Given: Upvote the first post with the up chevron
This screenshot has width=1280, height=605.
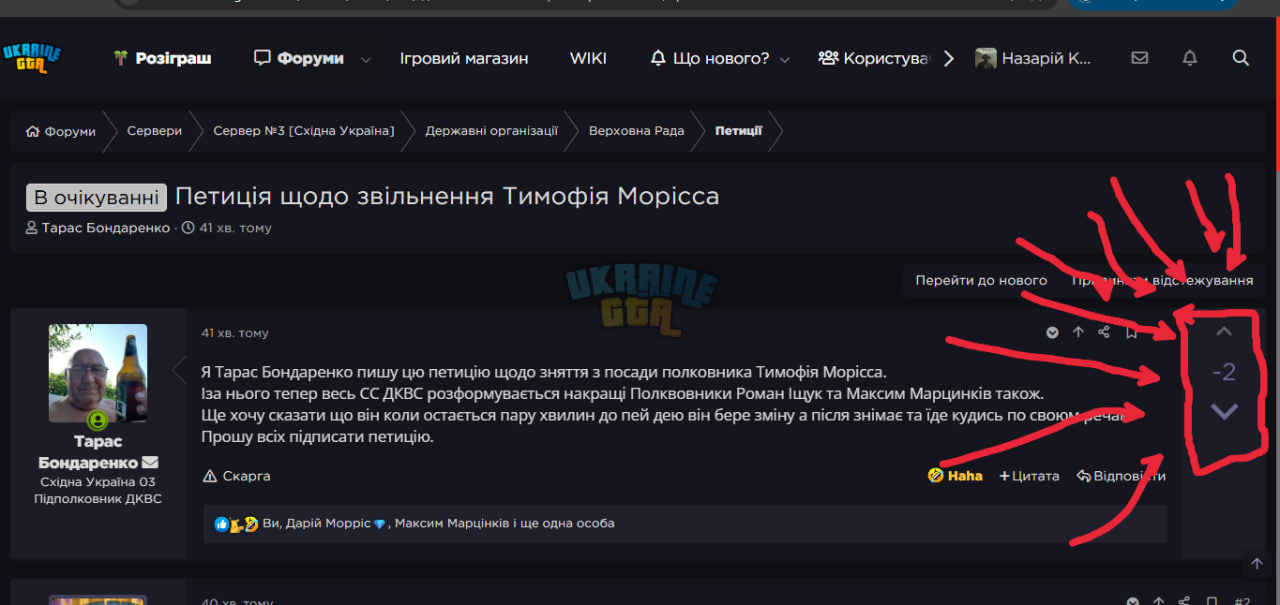Looking at the screenshot, I should click(x=1224, y=332).
